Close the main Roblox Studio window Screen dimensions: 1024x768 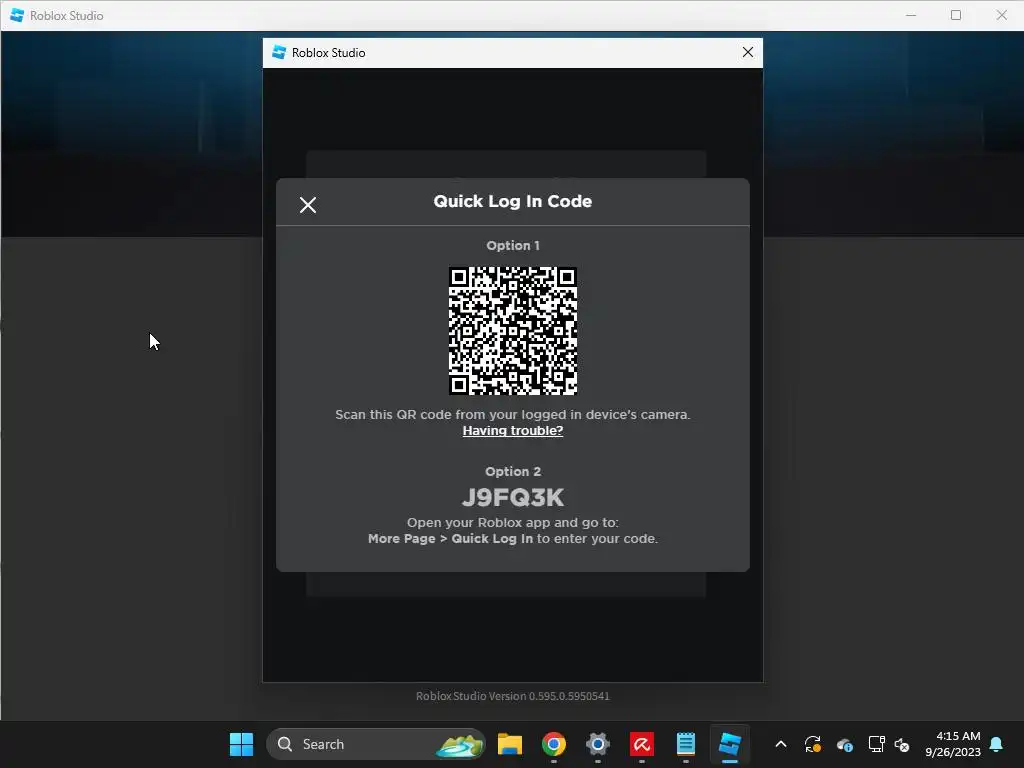tap(1001, 15)
